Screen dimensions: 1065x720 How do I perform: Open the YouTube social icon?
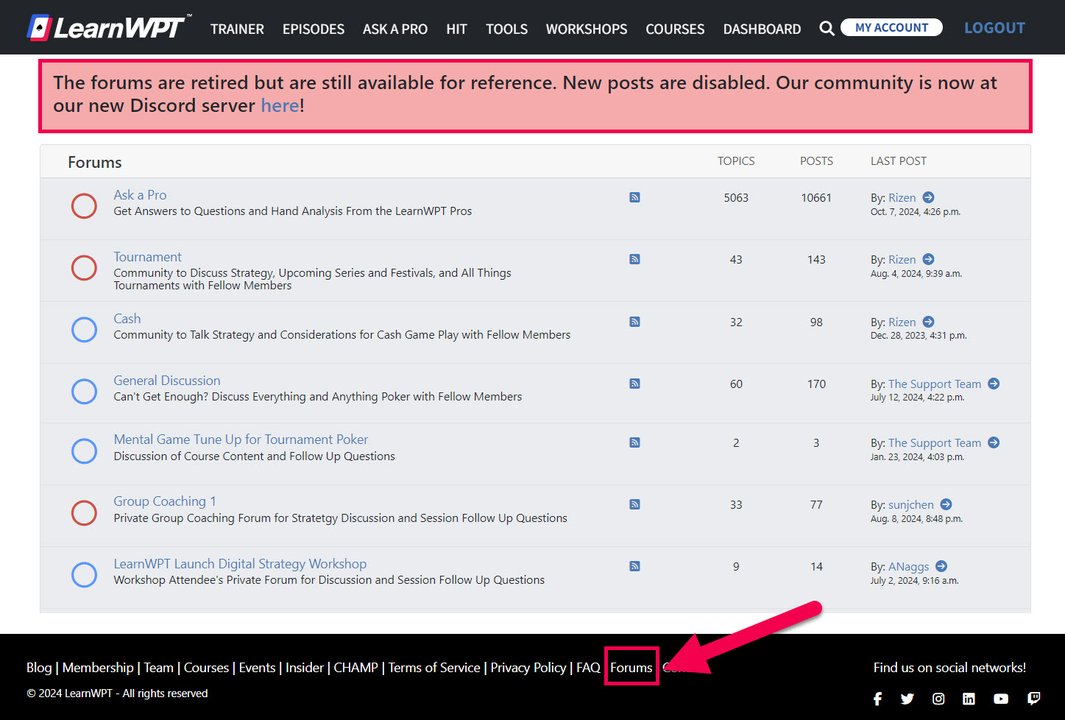tap(1001, 699)
